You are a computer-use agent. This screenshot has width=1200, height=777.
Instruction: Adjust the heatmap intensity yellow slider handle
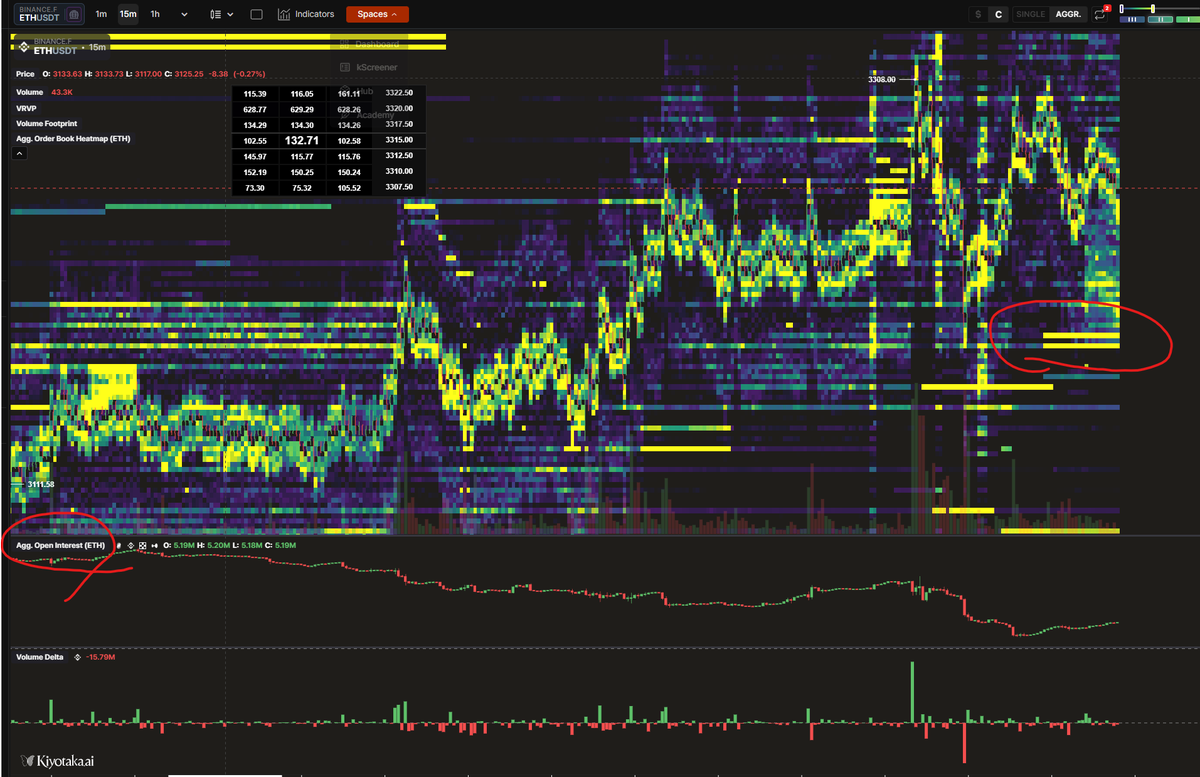[1154, 8]
